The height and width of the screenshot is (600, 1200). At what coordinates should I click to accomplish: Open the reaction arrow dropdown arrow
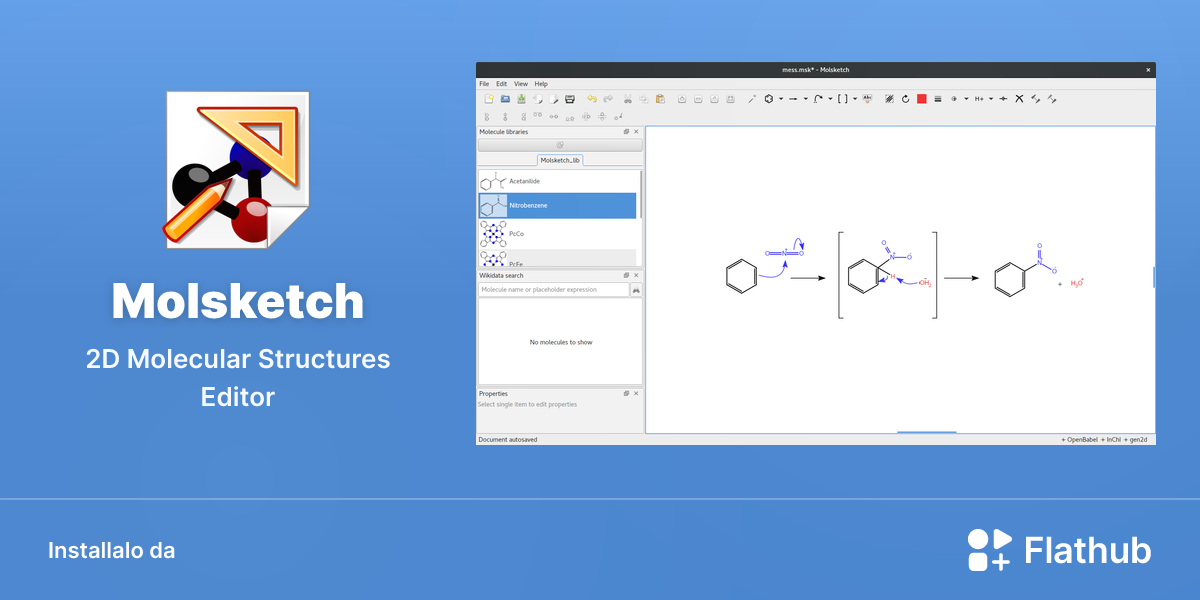pyautogui.click(x=806, y=99)
